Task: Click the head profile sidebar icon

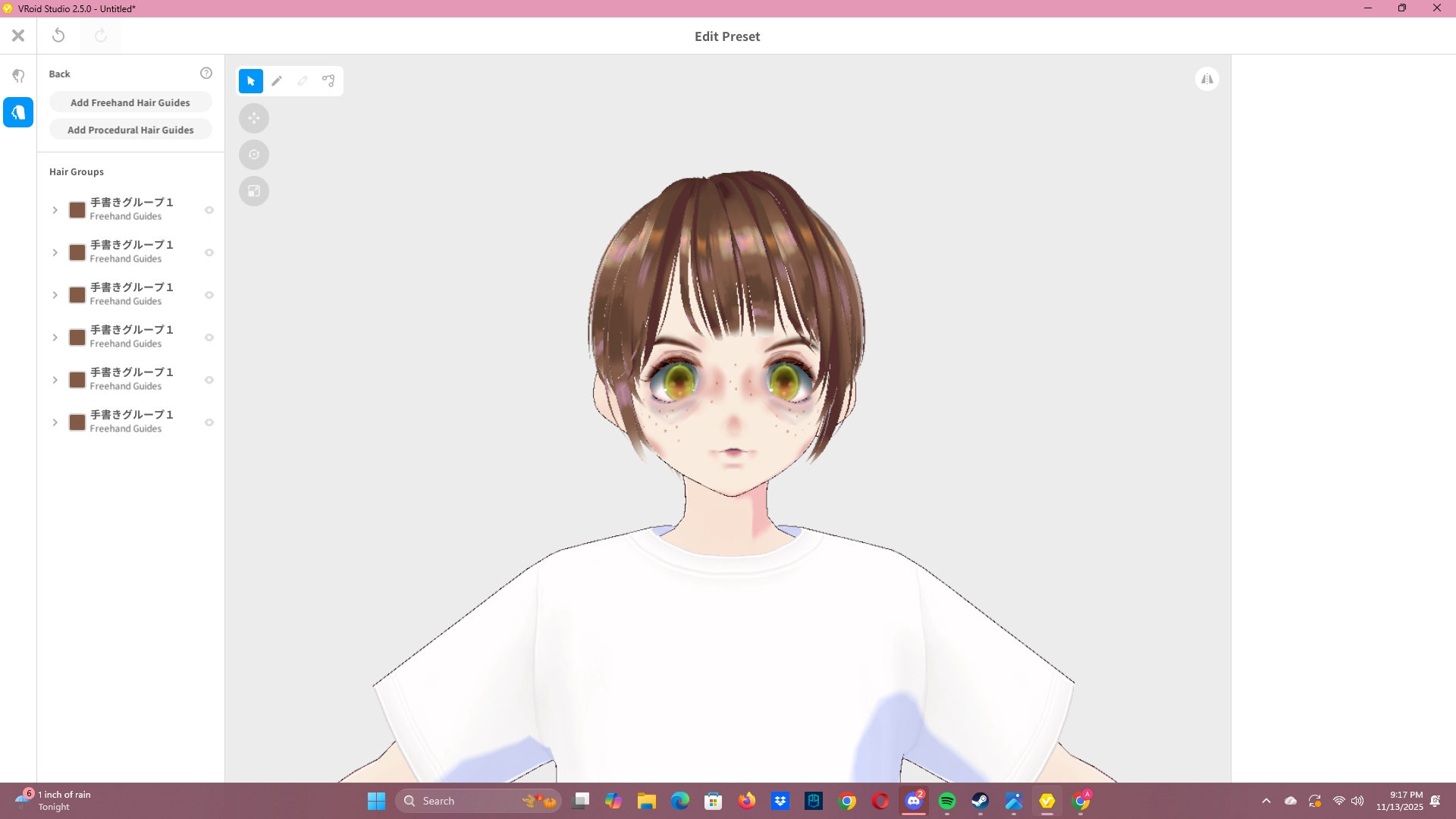Action: 18,76
